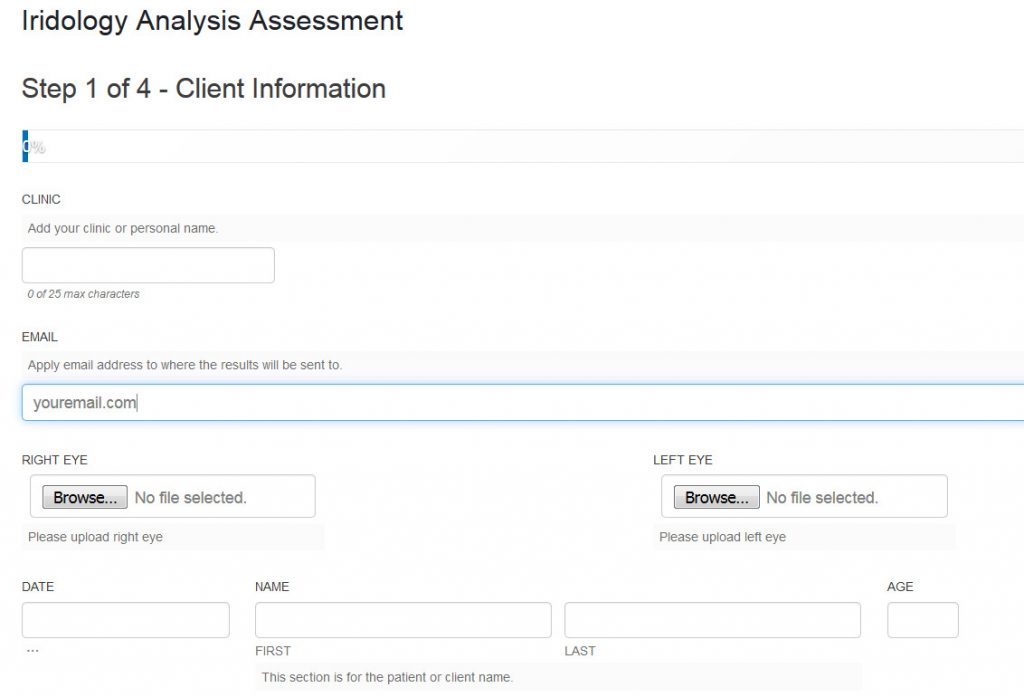Click the '0 of 25 max characters' counter
Image resolution: width=1024 pixels, height=697 pixels.
click(x=84, y=294)
